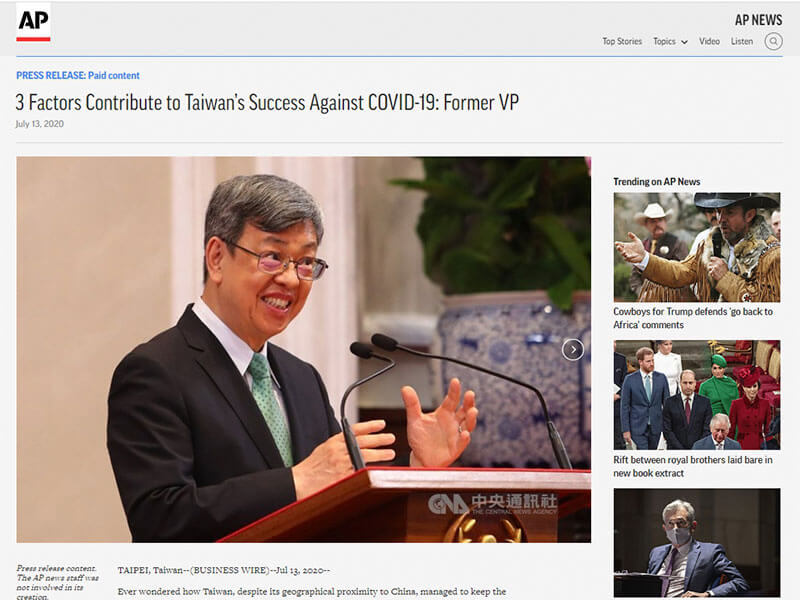Click the July 13, 2020 date text
Image resolution: width=800 pixels, height=600 pixels.
(x=40, y=124)
